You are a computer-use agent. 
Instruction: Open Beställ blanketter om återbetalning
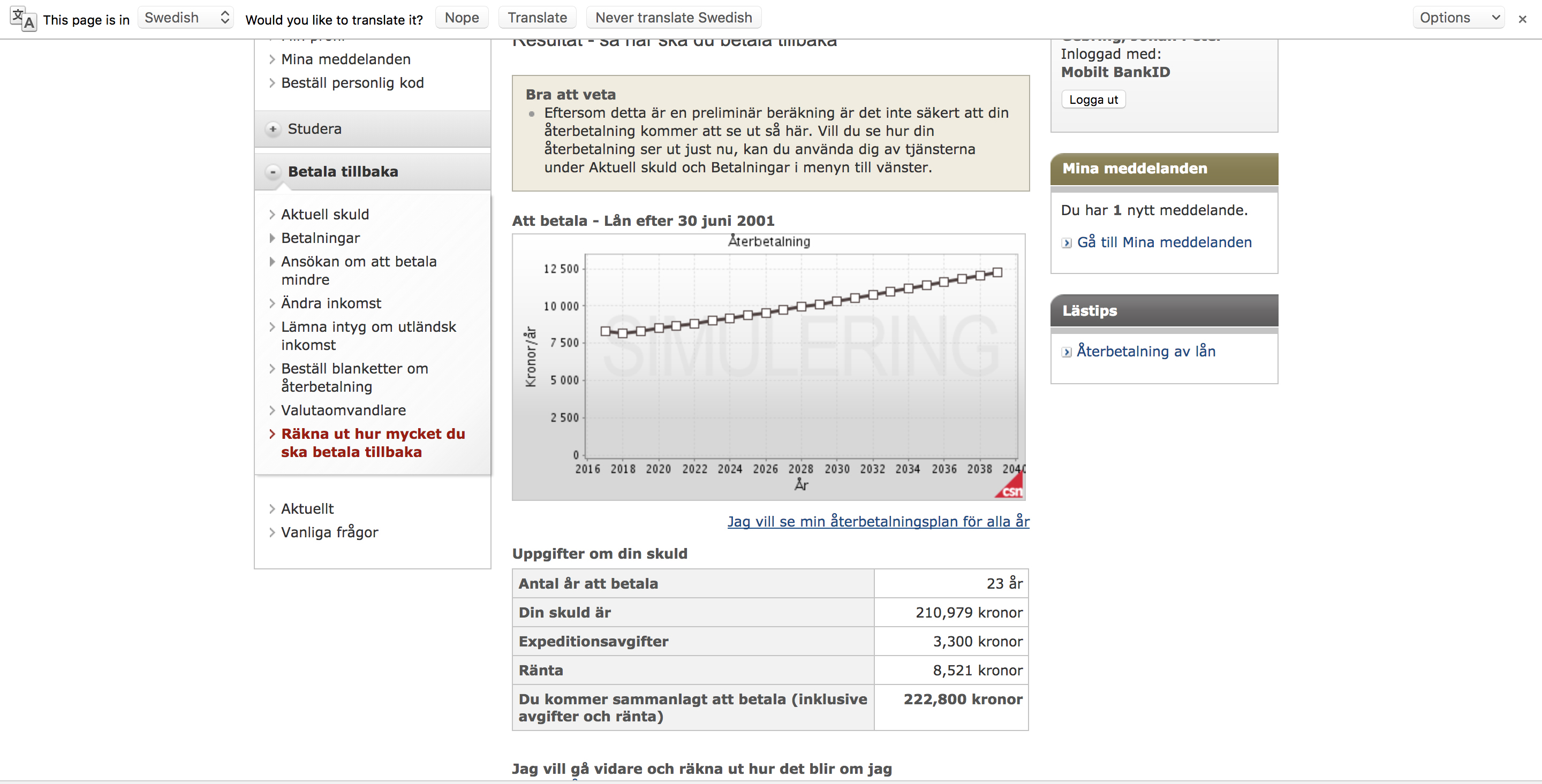[354, 377]
